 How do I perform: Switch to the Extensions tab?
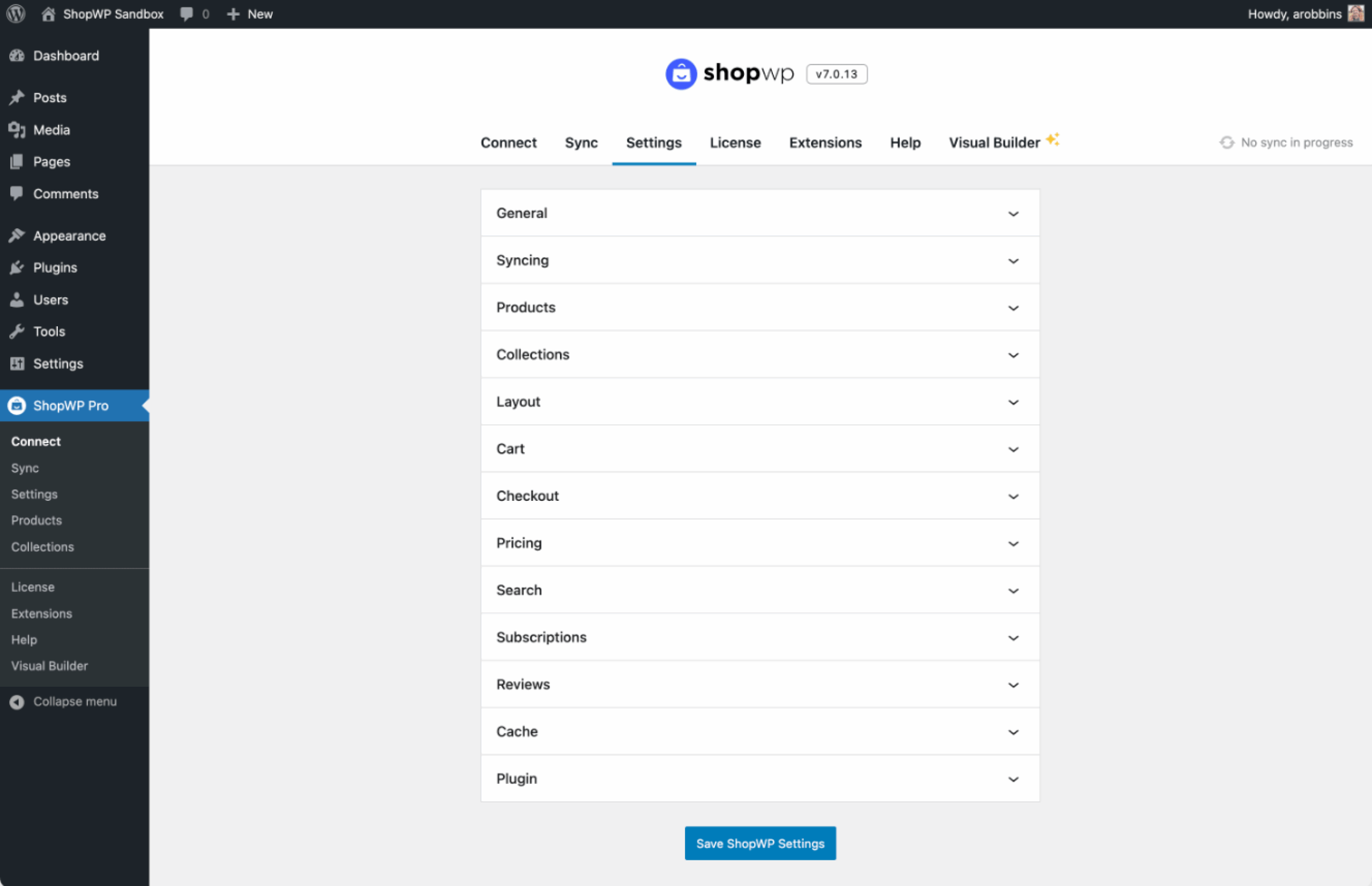(x=825, y=142)
